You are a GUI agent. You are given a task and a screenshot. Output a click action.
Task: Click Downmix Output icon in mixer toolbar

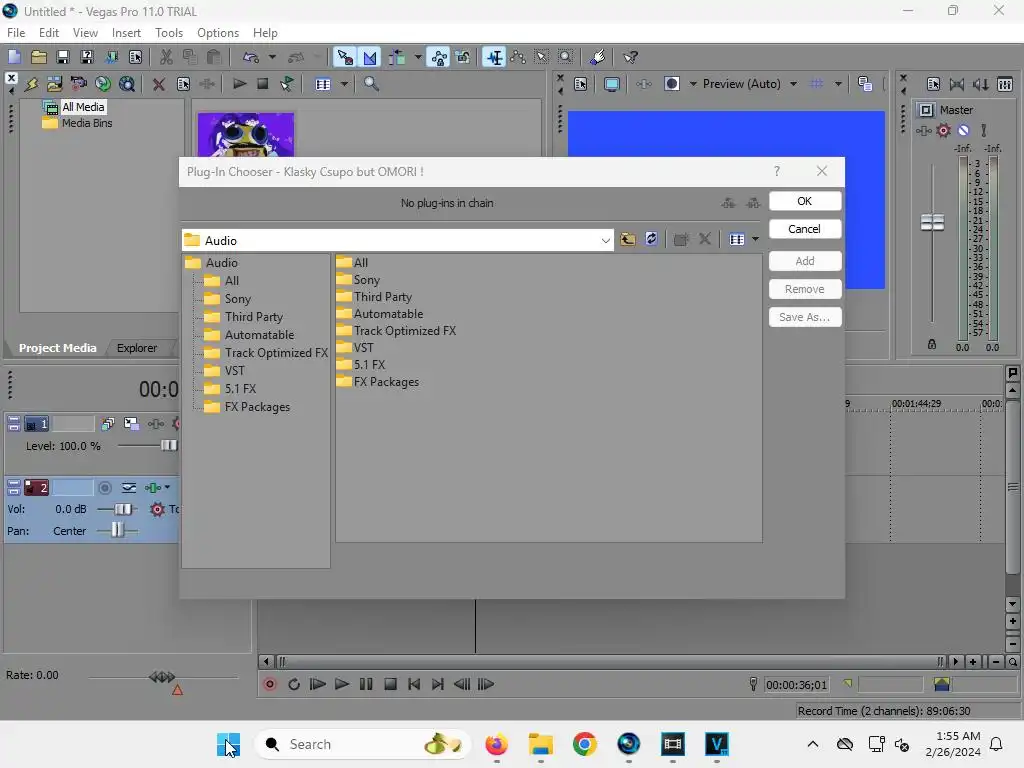click(957, 84)
